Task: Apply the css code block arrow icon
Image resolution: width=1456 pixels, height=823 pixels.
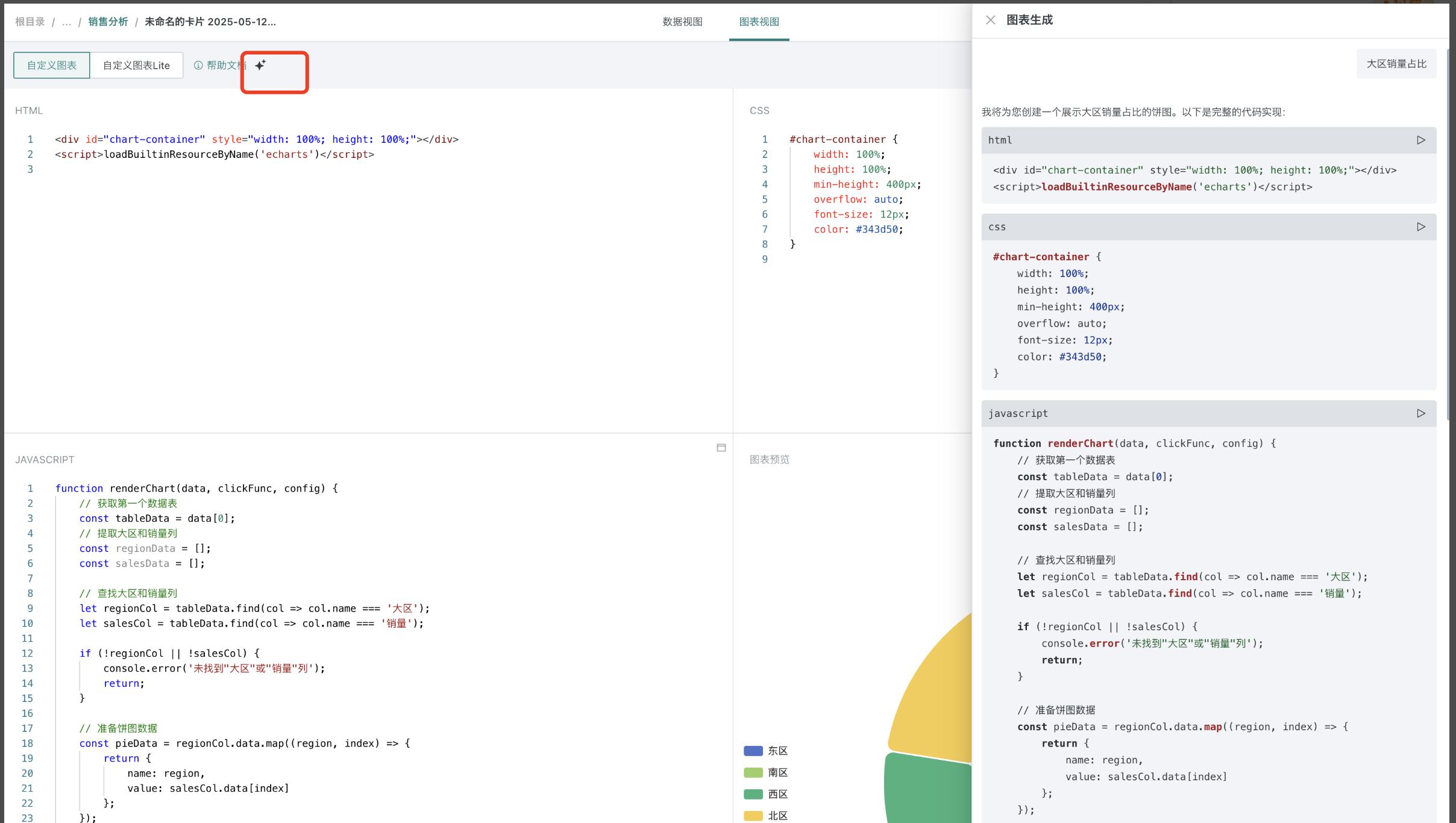Action: pos(1420,227)
